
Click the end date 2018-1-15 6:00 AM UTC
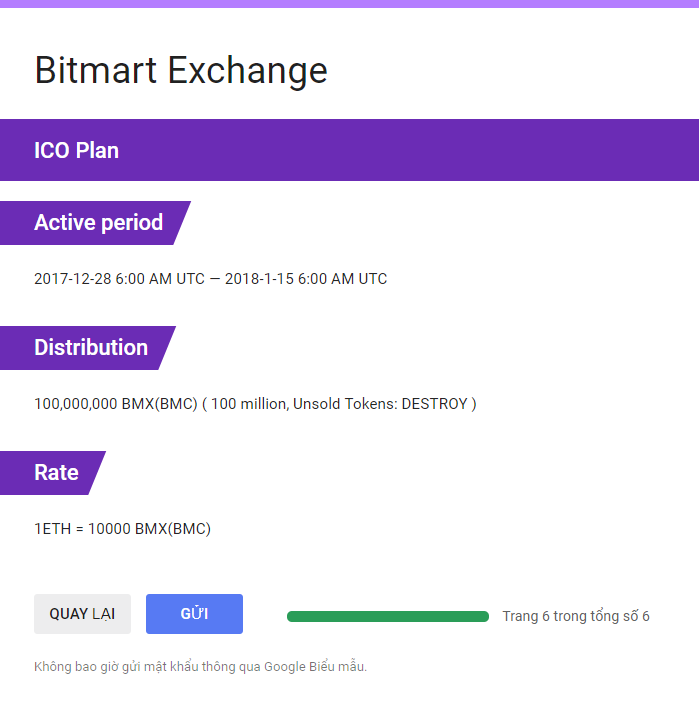pos(306,279)
